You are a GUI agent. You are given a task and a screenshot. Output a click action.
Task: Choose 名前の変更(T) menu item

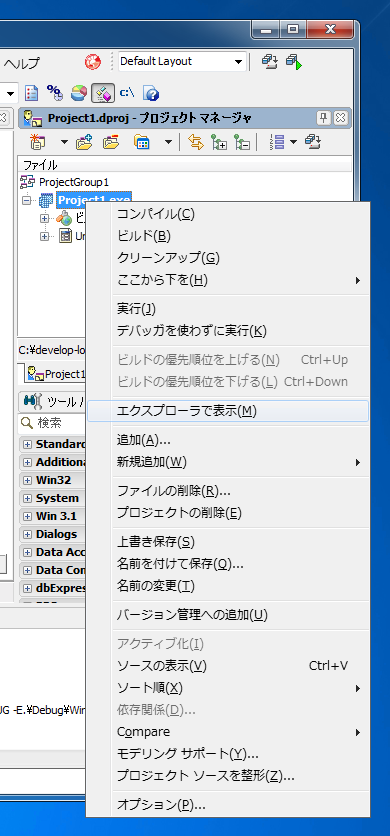point(228,586)
